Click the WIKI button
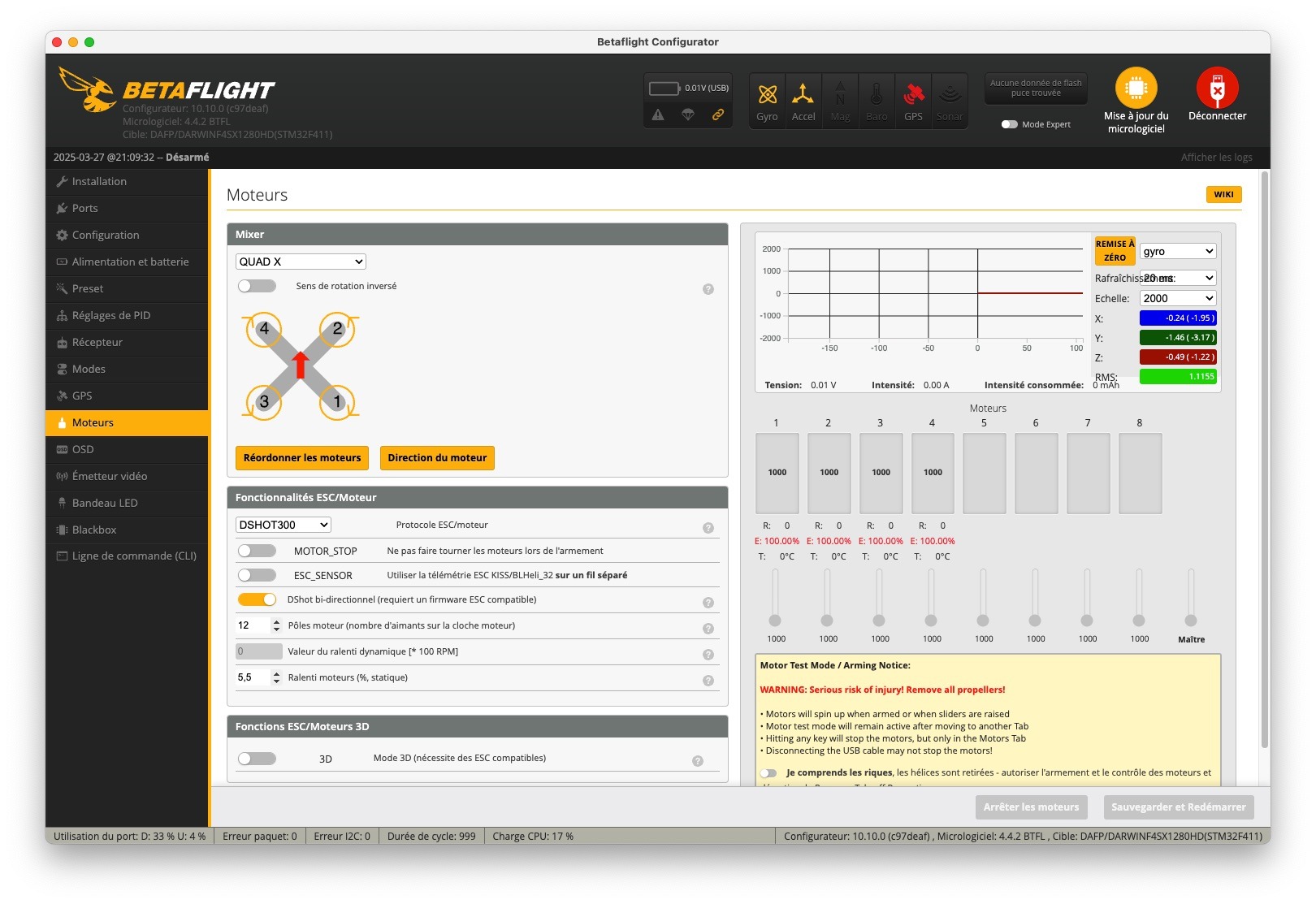 pyautogui.click(x=1223, y=195)
